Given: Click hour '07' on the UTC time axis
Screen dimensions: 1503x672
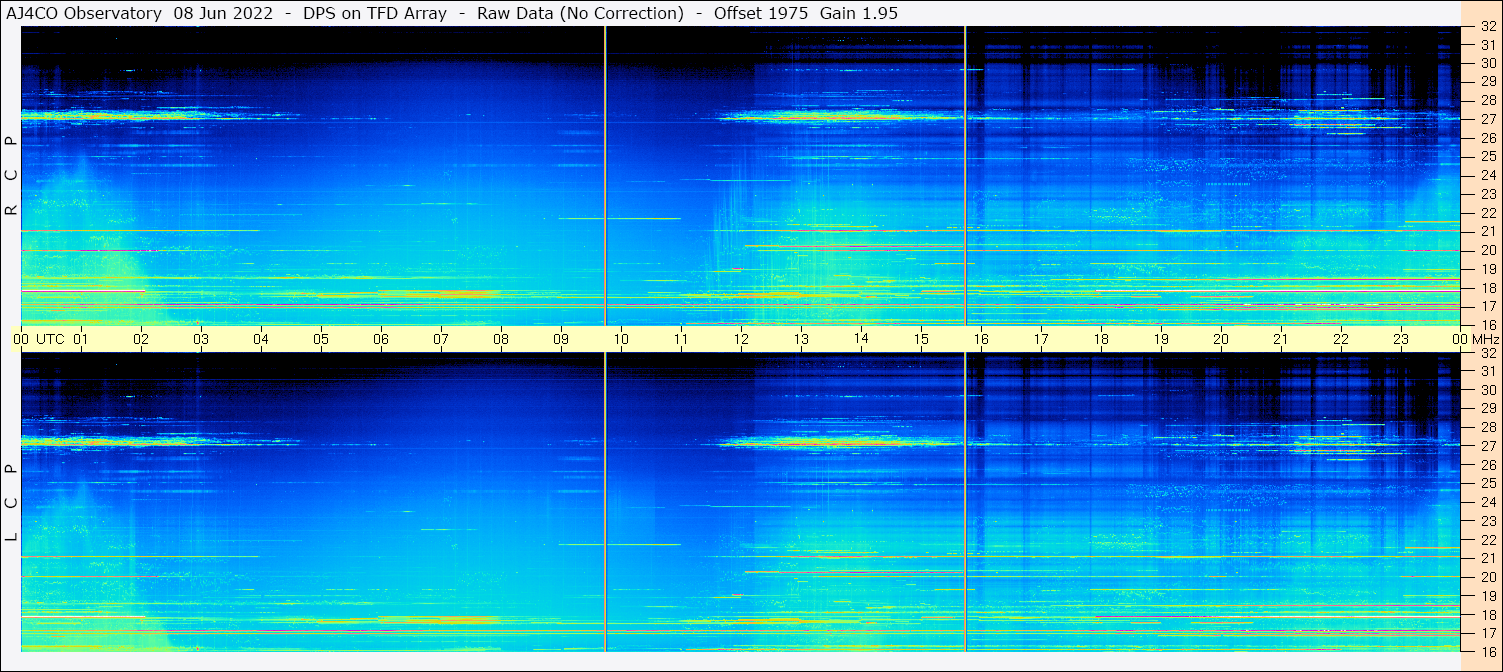Looking at the screenshot, I should [441, 339].
